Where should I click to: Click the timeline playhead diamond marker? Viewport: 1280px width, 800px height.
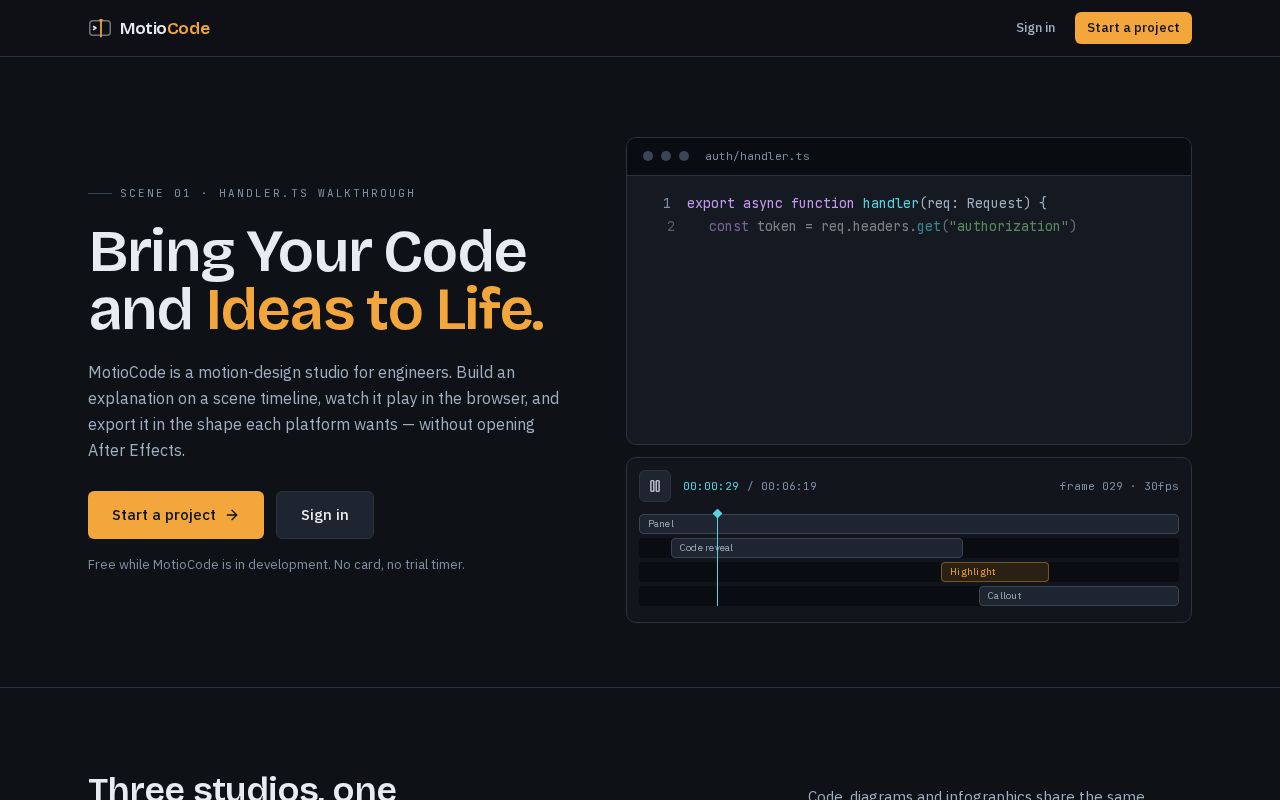717,513
